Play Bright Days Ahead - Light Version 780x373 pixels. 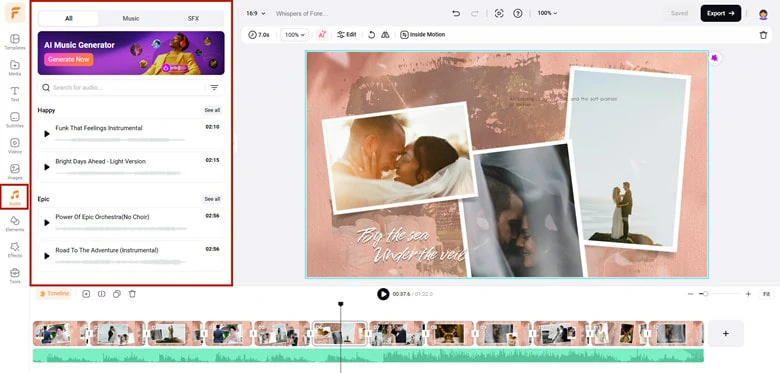tap(47, 167)
